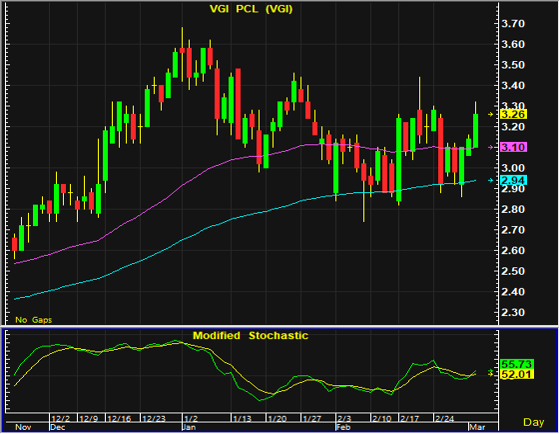Image resolution: width=560 pixels, height=434 pixels.
Task: Click the Day timeframe label
Action: point(534,422)
